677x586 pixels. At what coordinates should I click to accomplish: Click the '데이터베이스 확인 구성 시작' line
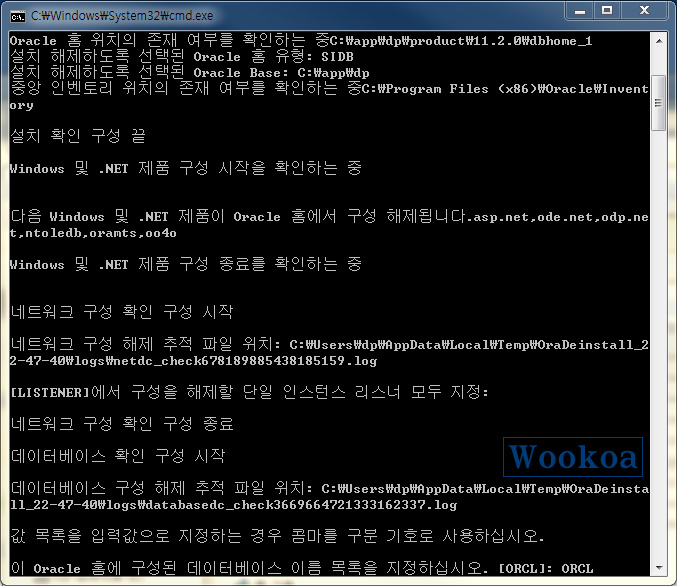click(118, 456)
